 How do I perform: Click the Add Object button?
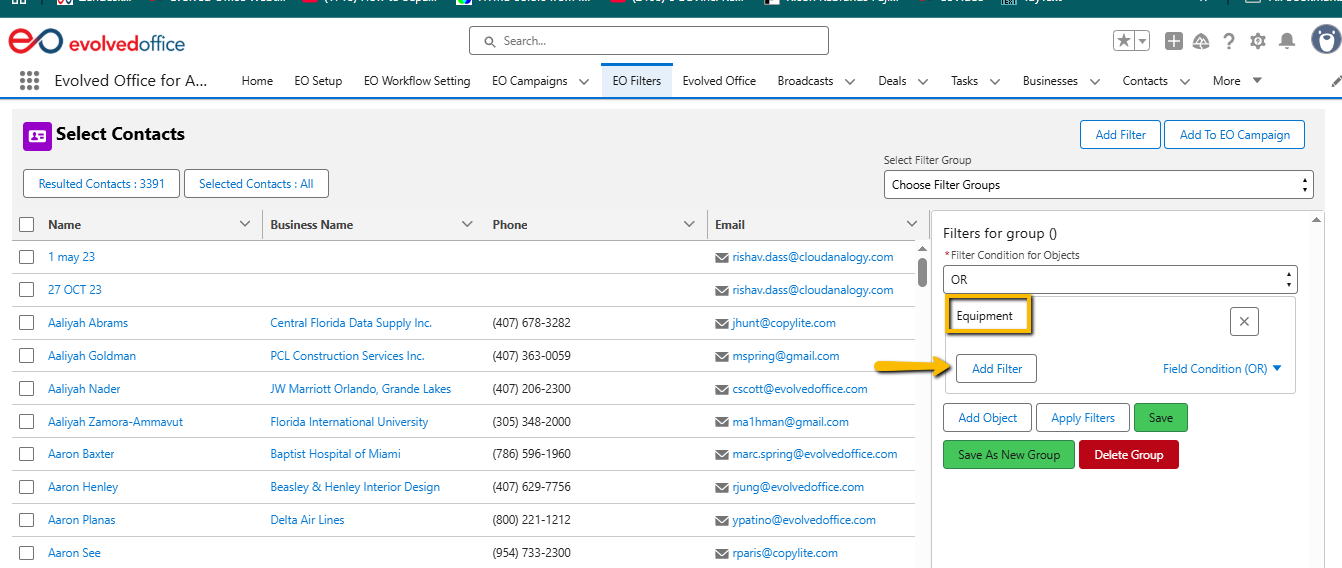point(987,418)
